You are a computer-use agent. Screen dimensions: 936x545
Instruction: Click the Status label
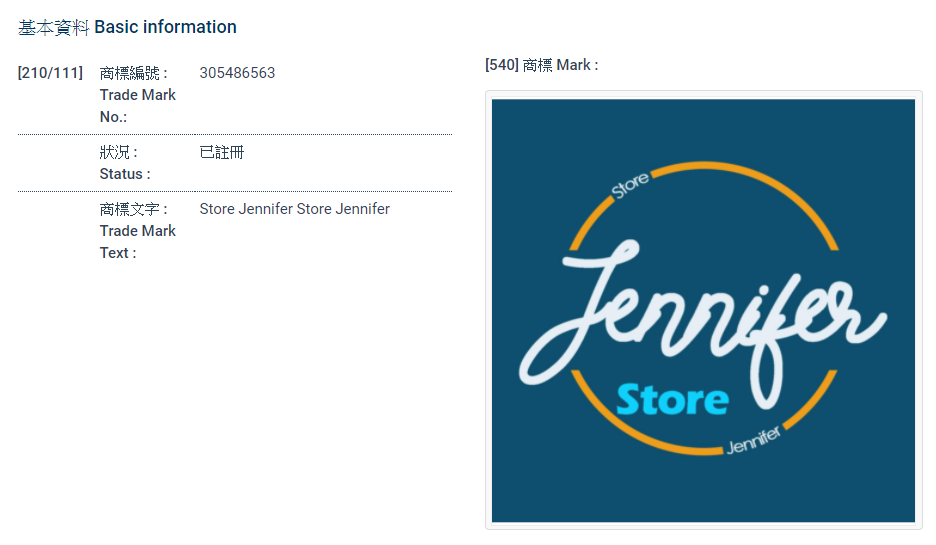click(x=125, y=163)
